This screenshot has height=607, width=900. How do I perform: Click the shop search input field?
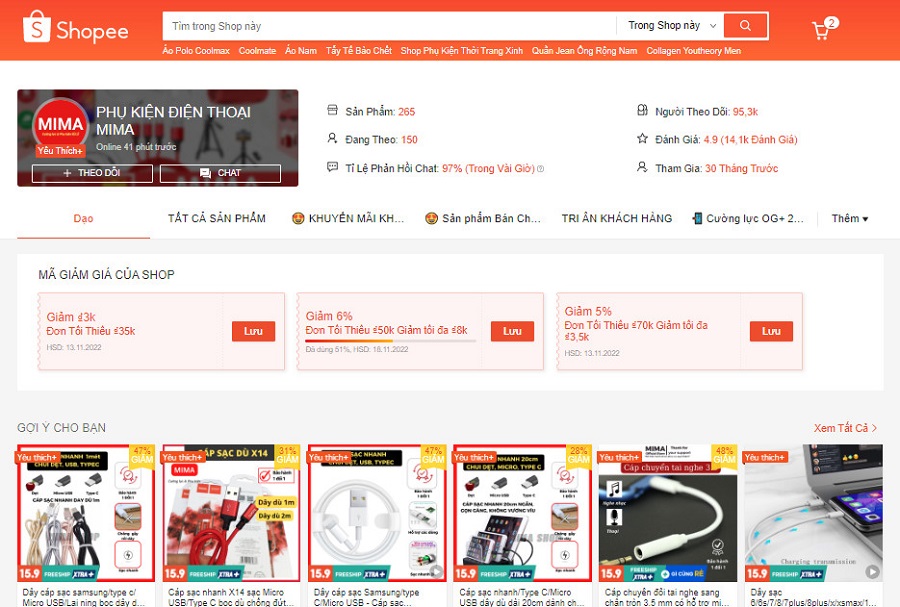[x=390, y=25]
